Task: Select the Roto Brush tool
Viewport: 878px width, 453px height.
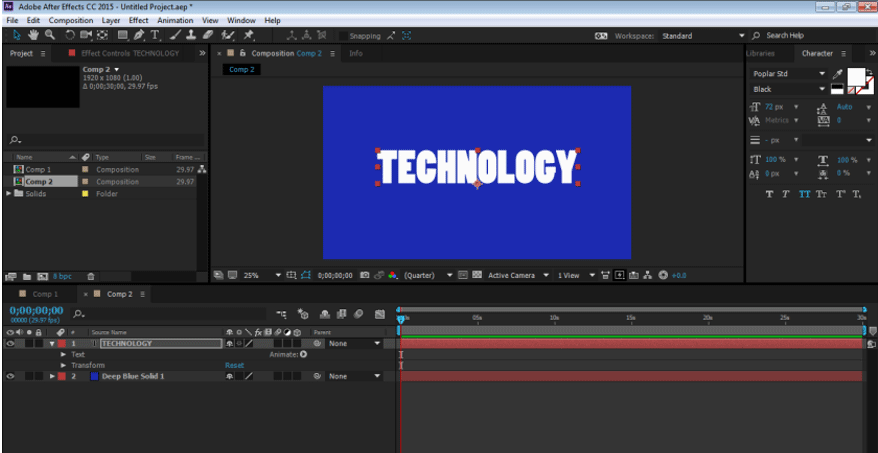Action: coord(227,35)
